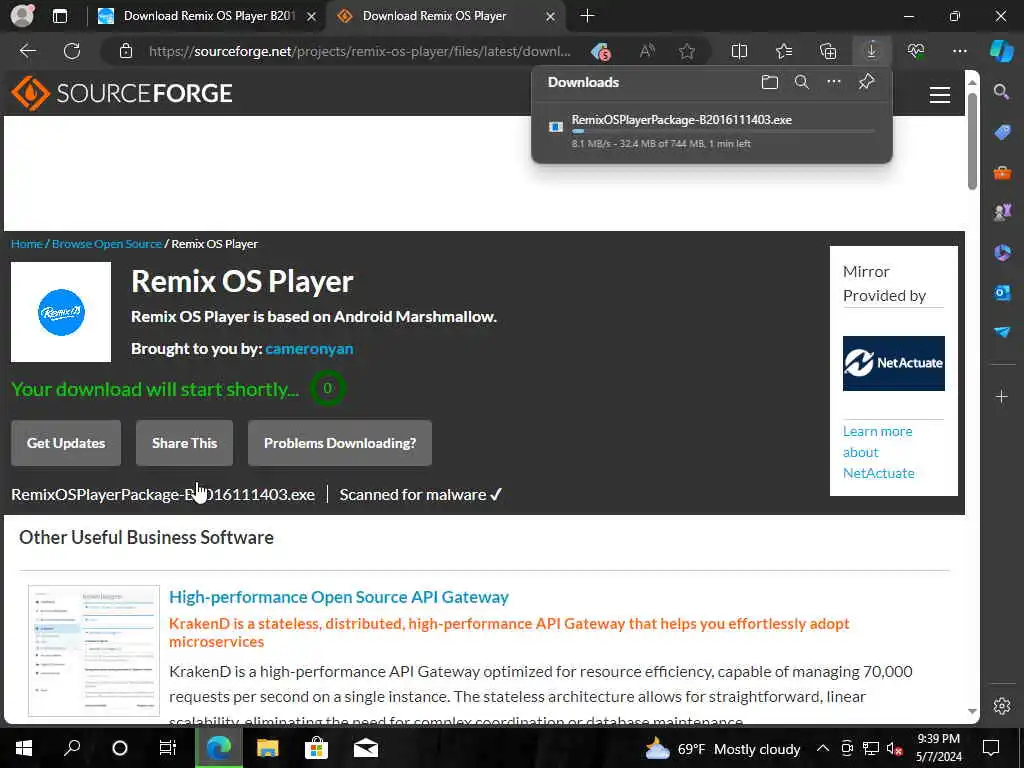This screenshot has height=768, width=1024.
Task: Click the 0 countdown circle
Action: coord(327,388)
